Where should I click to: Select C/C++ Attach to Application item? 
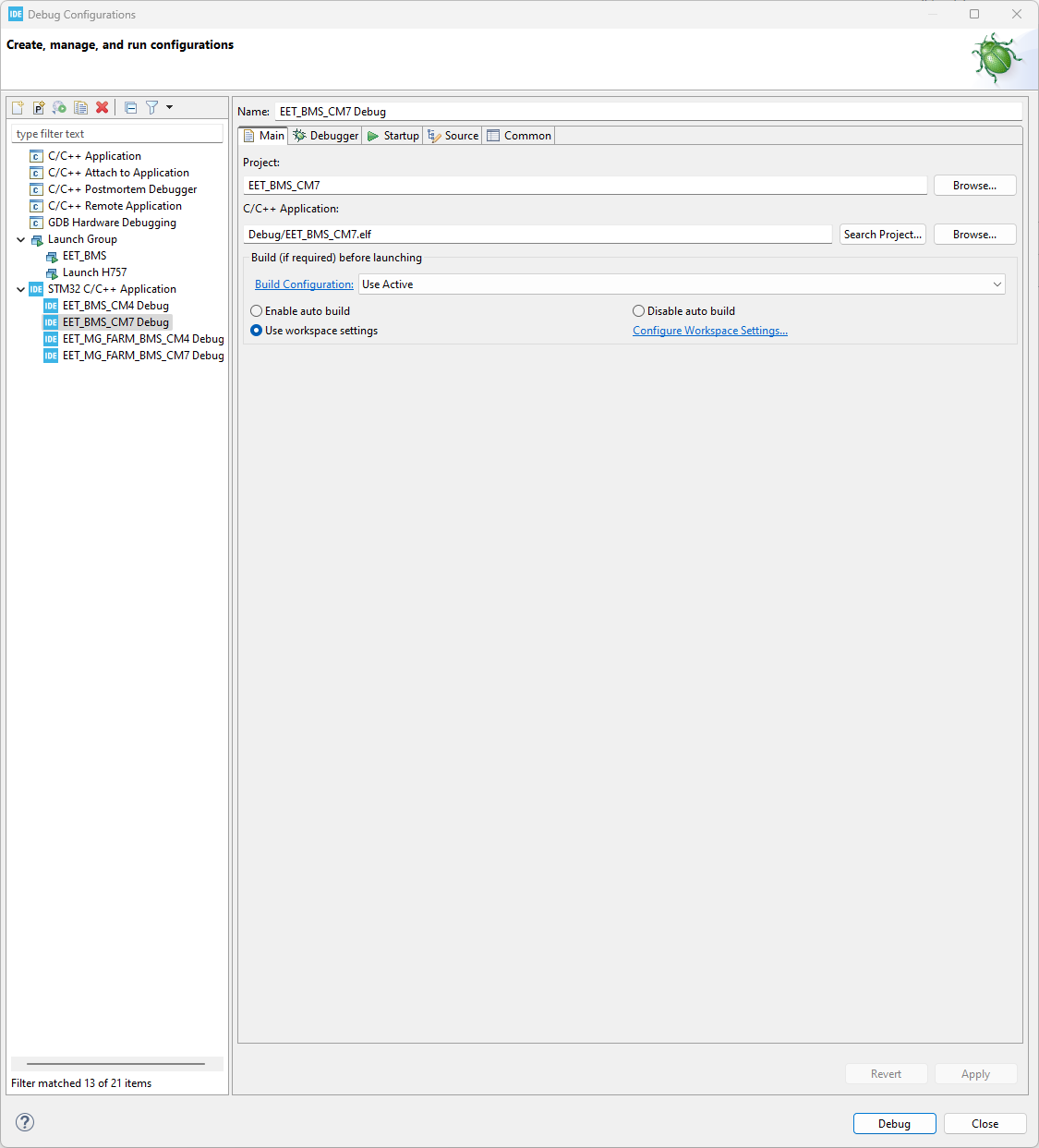pyautogui.click(x=118, y=173)
